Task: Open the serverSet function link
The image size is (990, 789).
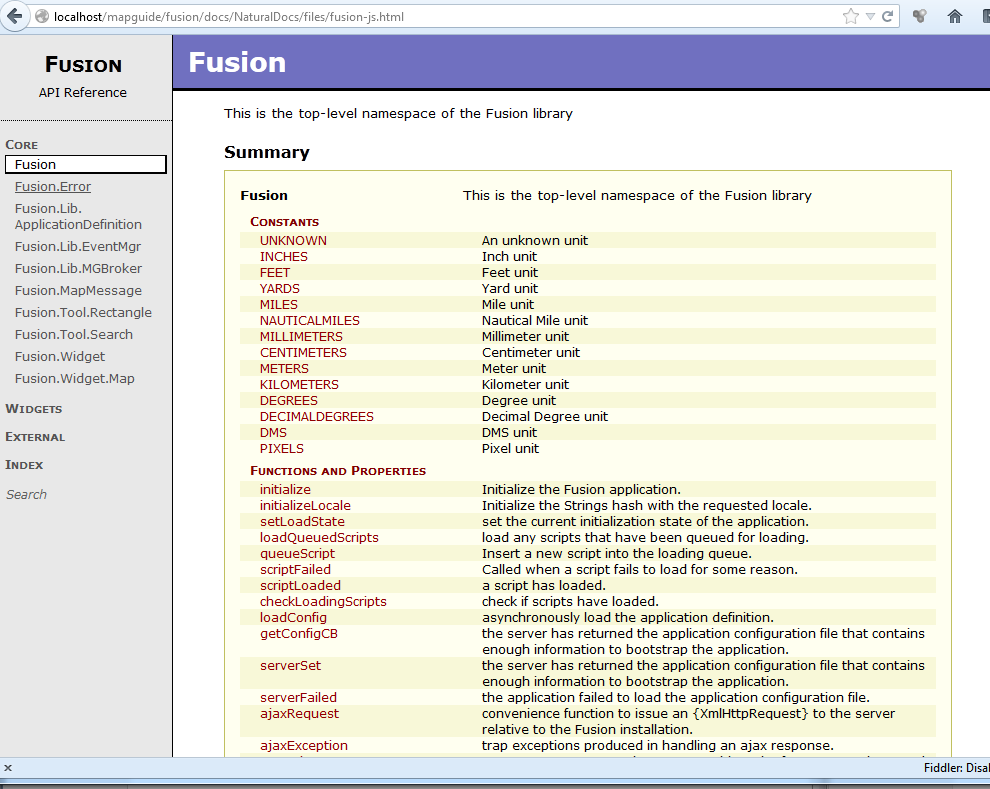Action: (290, 665)
